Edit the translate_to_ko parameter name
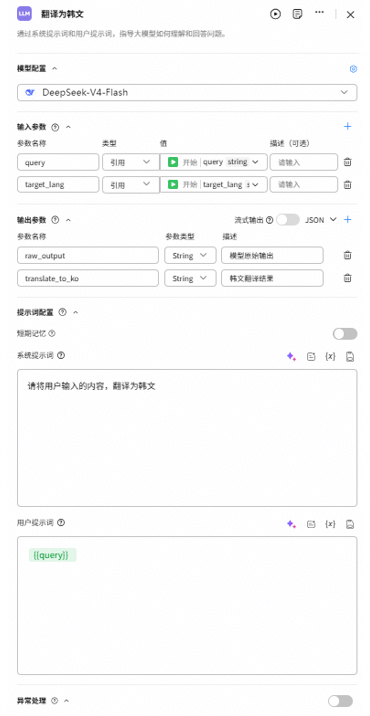Image resolution: width=370 pixels, height=716 pixels. (88, 278)
